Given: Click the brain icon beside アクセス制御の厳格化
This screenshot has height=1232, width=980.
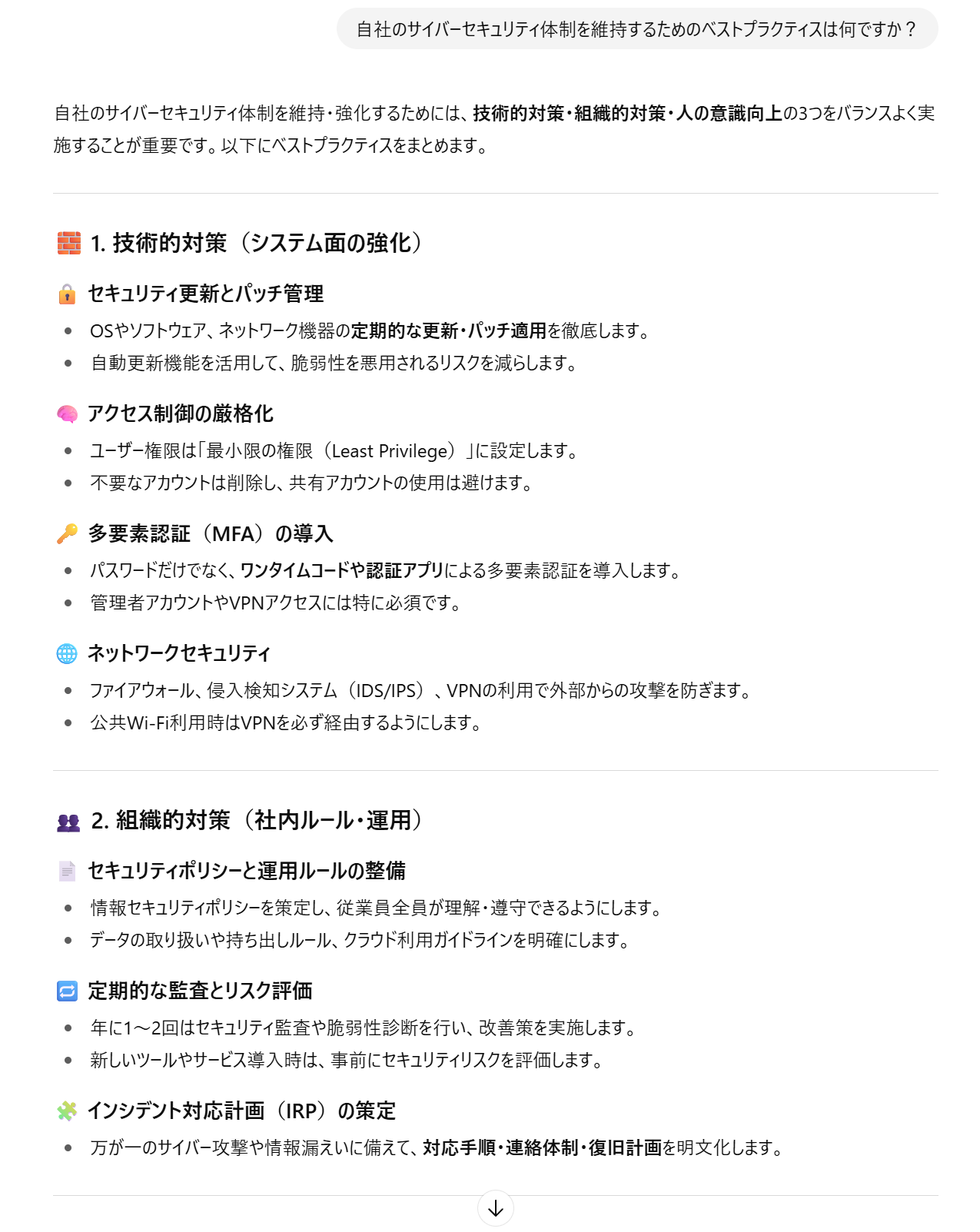Looking at the screenshot, I should [x=67, y=414].
